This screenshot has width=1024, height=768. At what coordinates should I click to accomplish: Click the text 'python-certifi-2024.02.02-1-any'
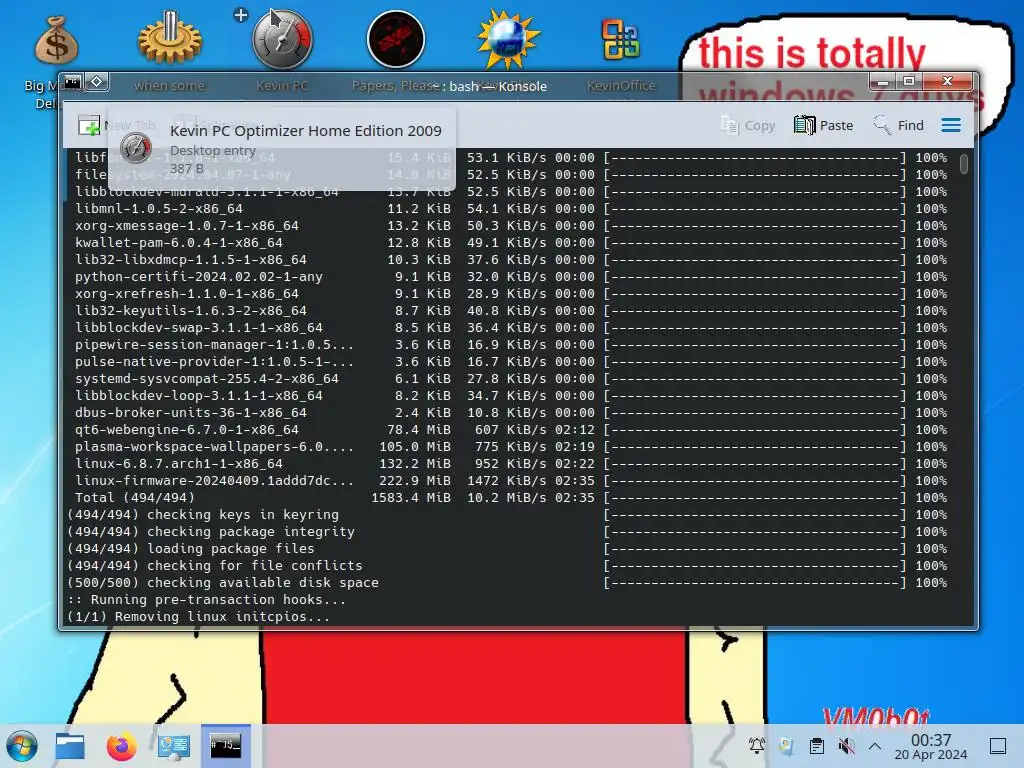click(x=199, y=277)
